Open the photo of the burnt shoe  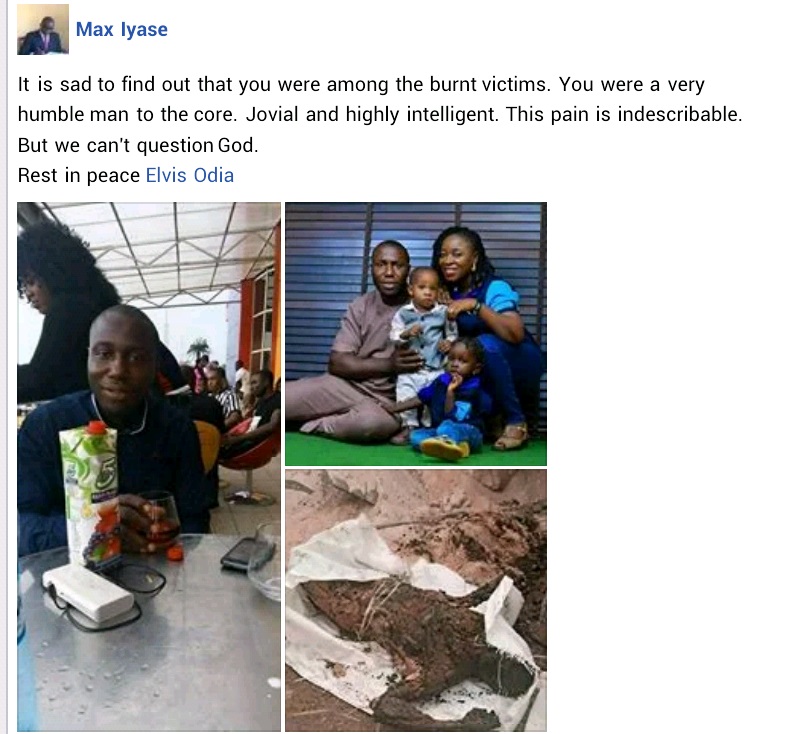(416, 600)
